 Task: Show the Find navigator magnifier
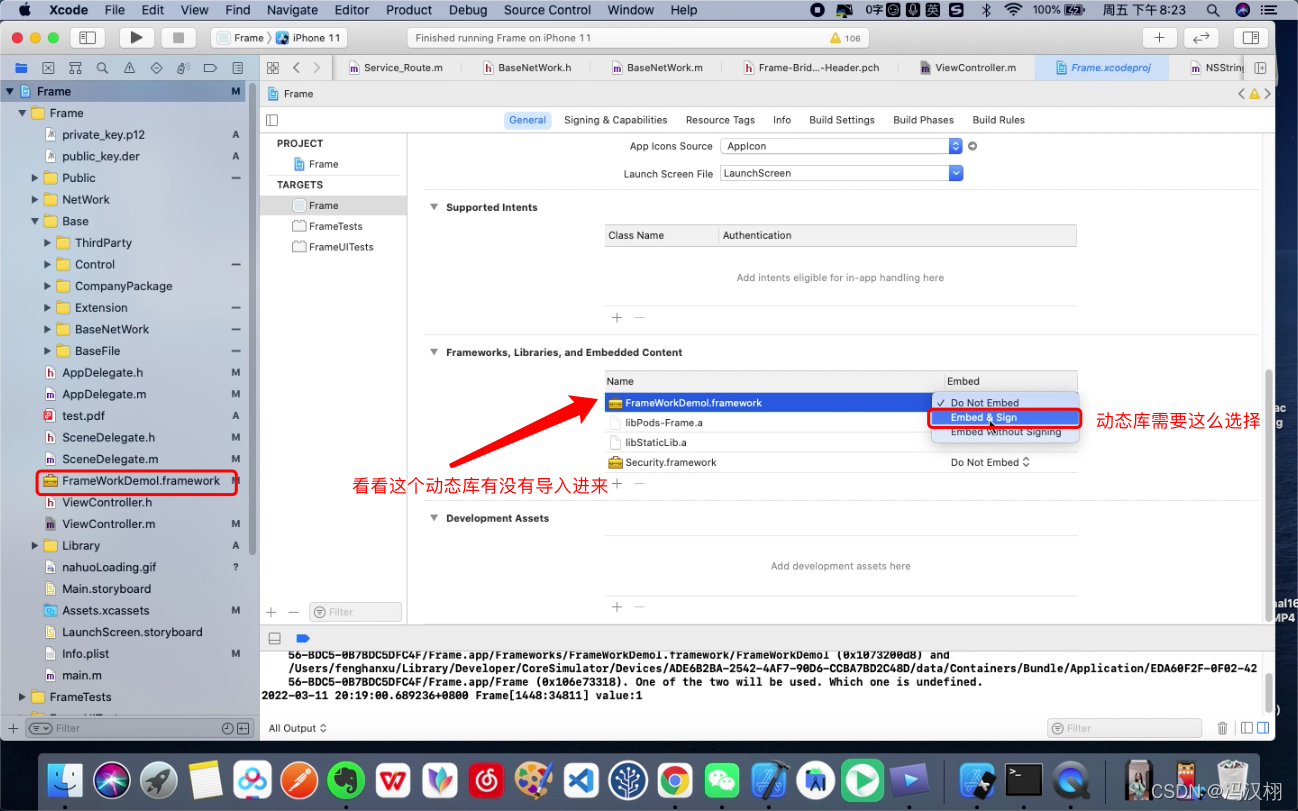[x=102, y=68]
